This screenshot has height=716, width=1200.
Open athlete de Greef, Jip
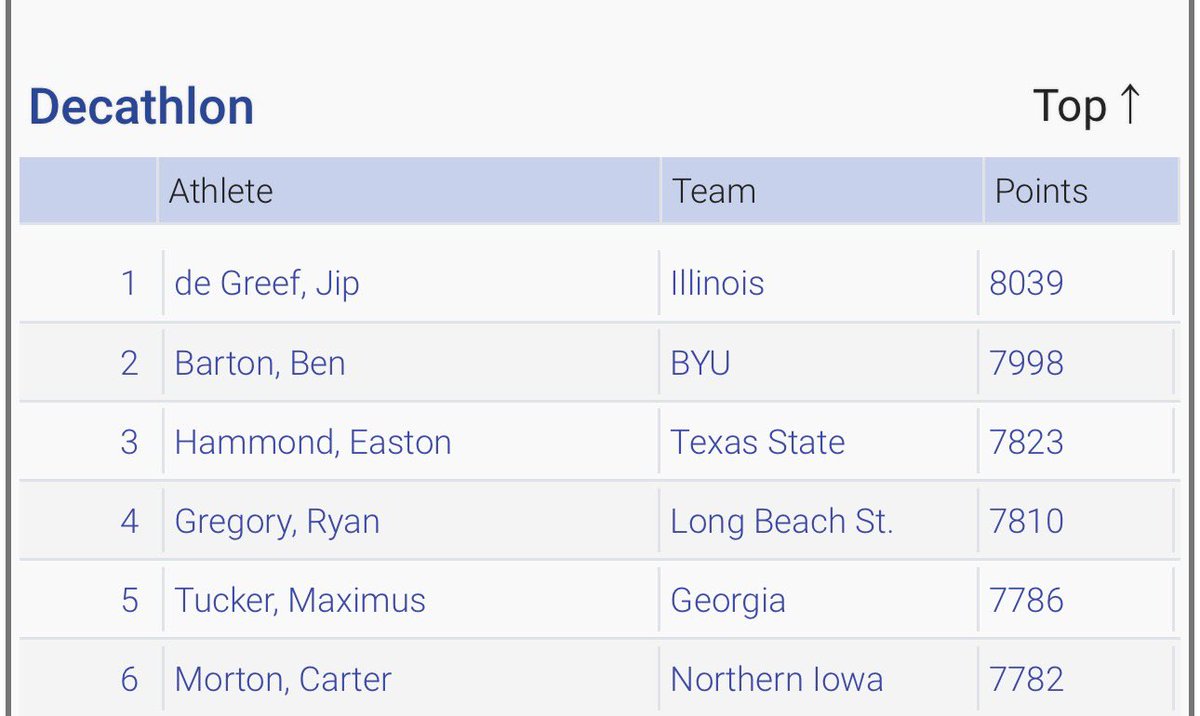[266, 283]
